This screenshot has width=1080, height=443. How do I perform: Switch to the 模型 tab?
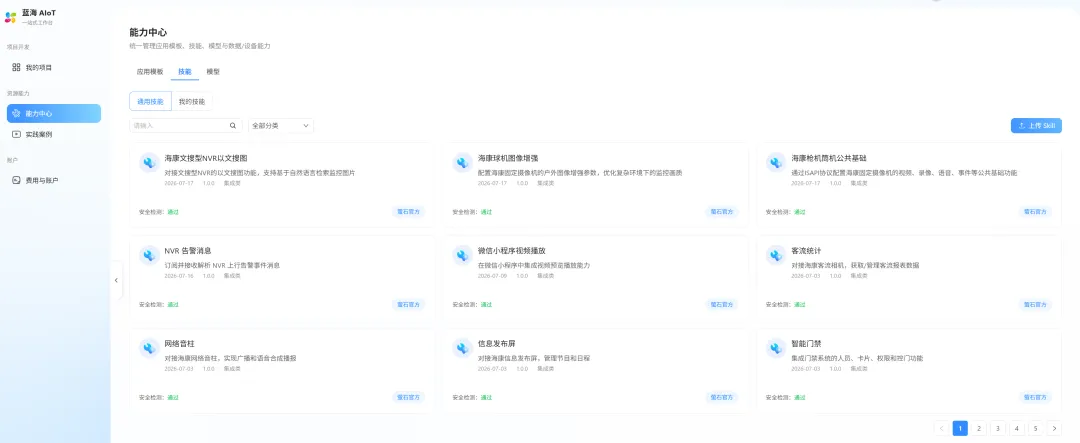214,71
